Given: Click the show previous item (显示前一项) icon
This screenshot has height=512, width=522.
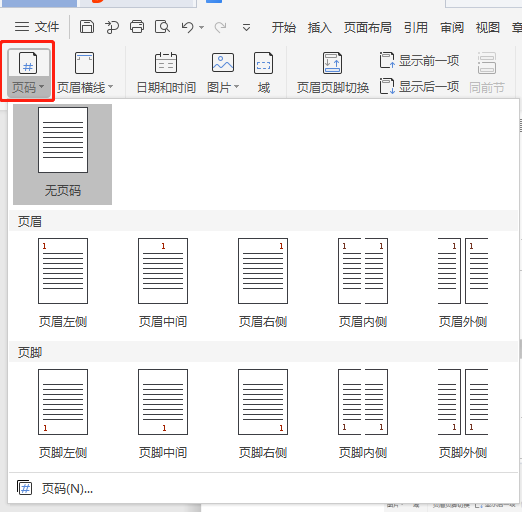Looking at the screenshot, I should [x=387, y=60].
